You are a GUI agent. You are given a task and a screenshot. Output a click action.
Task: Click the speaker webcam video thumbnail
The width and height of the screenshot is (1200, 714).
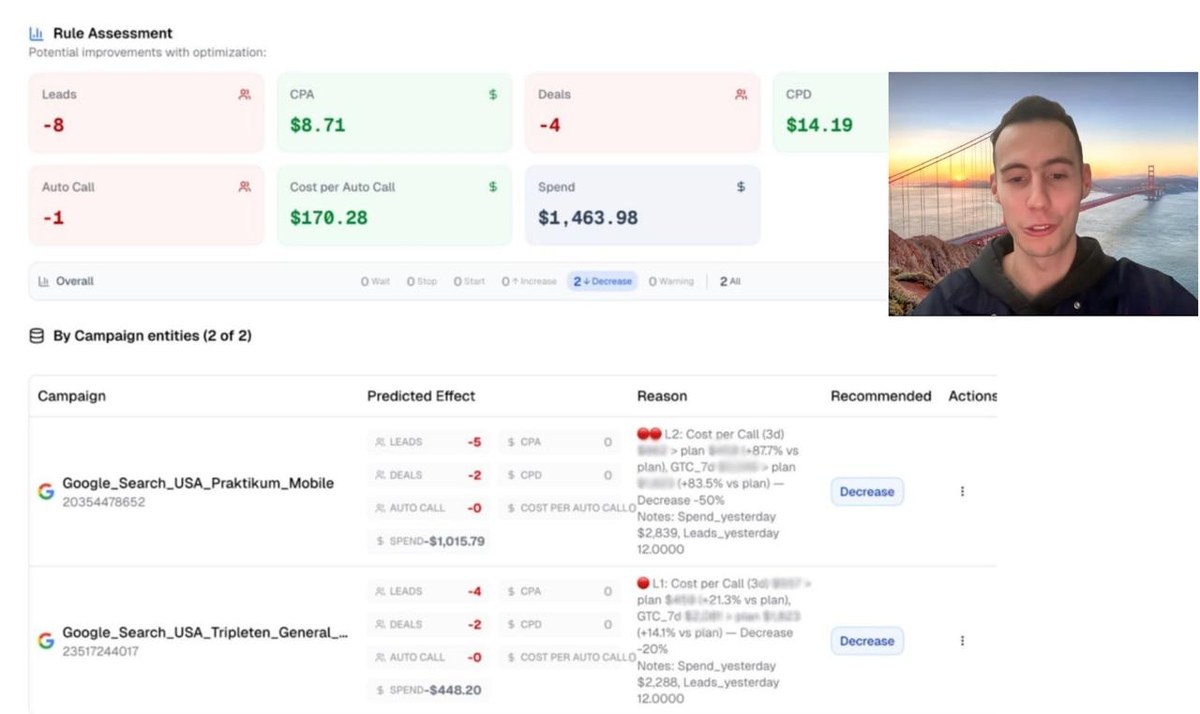(1043, 194)
